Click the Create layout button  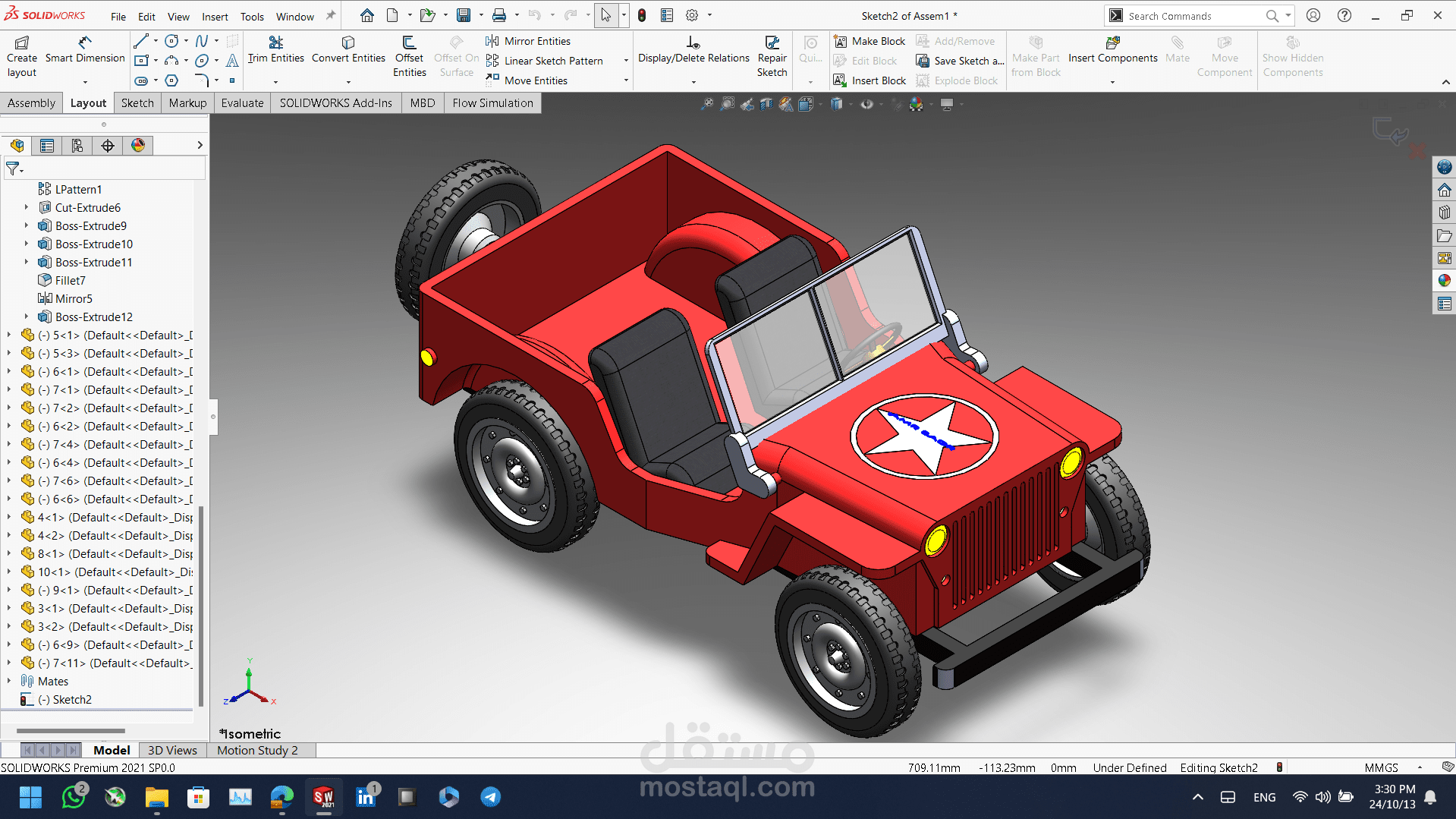(x=22, y=56)
